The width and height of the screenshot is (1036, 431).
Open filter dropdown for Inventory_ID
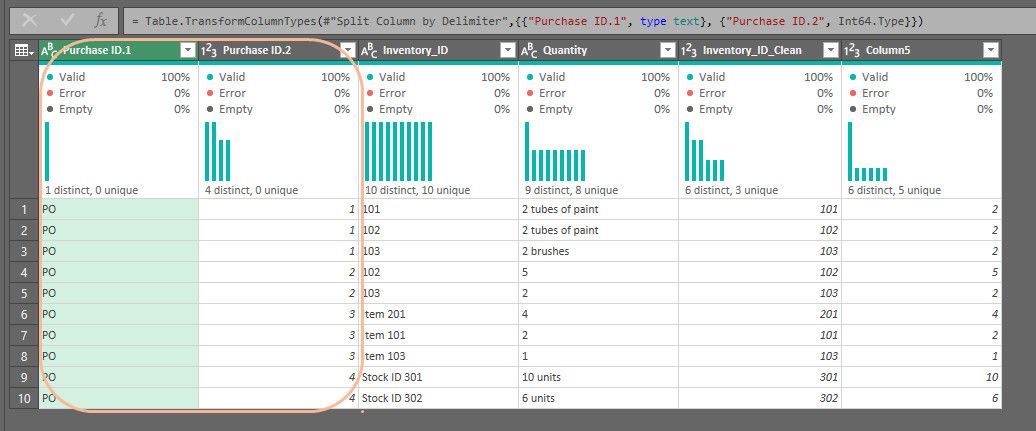pos(507,50)
